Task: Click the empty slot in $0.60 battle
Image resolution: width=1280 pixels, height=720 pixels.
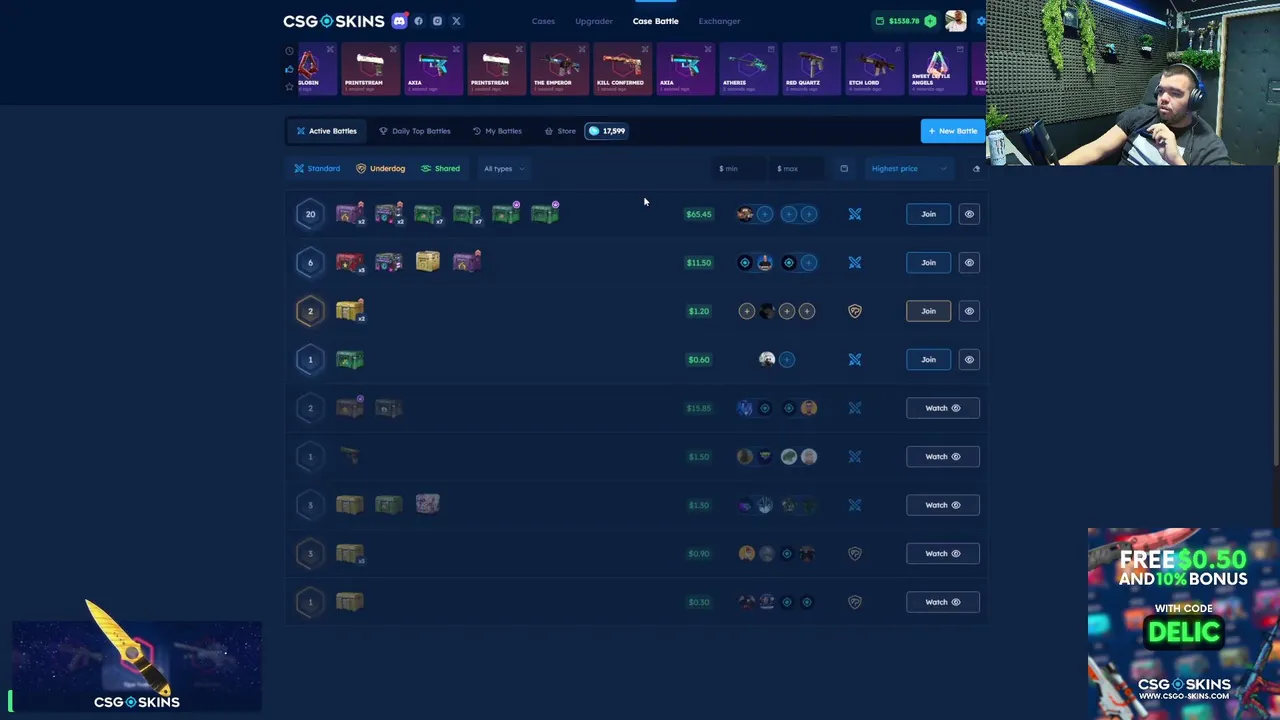Action: (787, 360)
